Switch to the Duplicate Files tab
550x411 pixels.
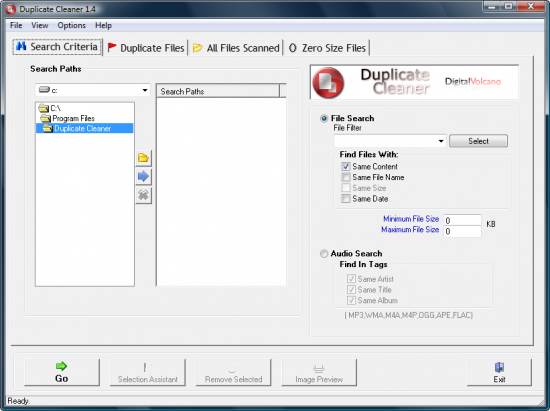(146, 48)
